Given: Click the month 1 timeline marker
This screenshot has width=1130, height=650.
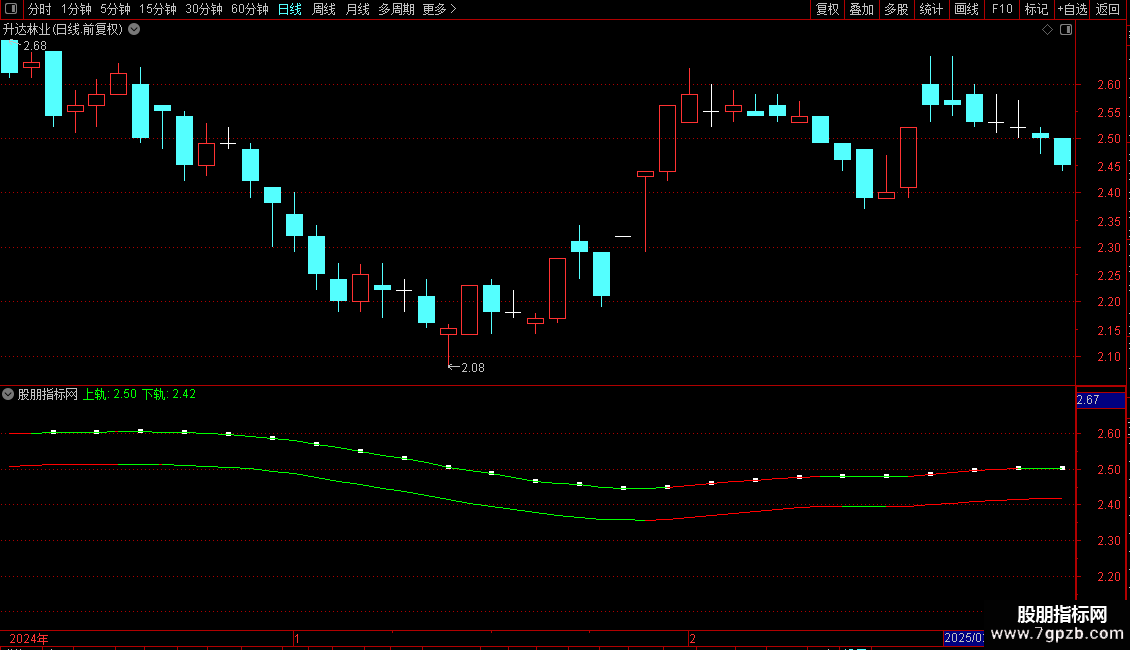Looking at the screenshot, I should click(297, 638).
